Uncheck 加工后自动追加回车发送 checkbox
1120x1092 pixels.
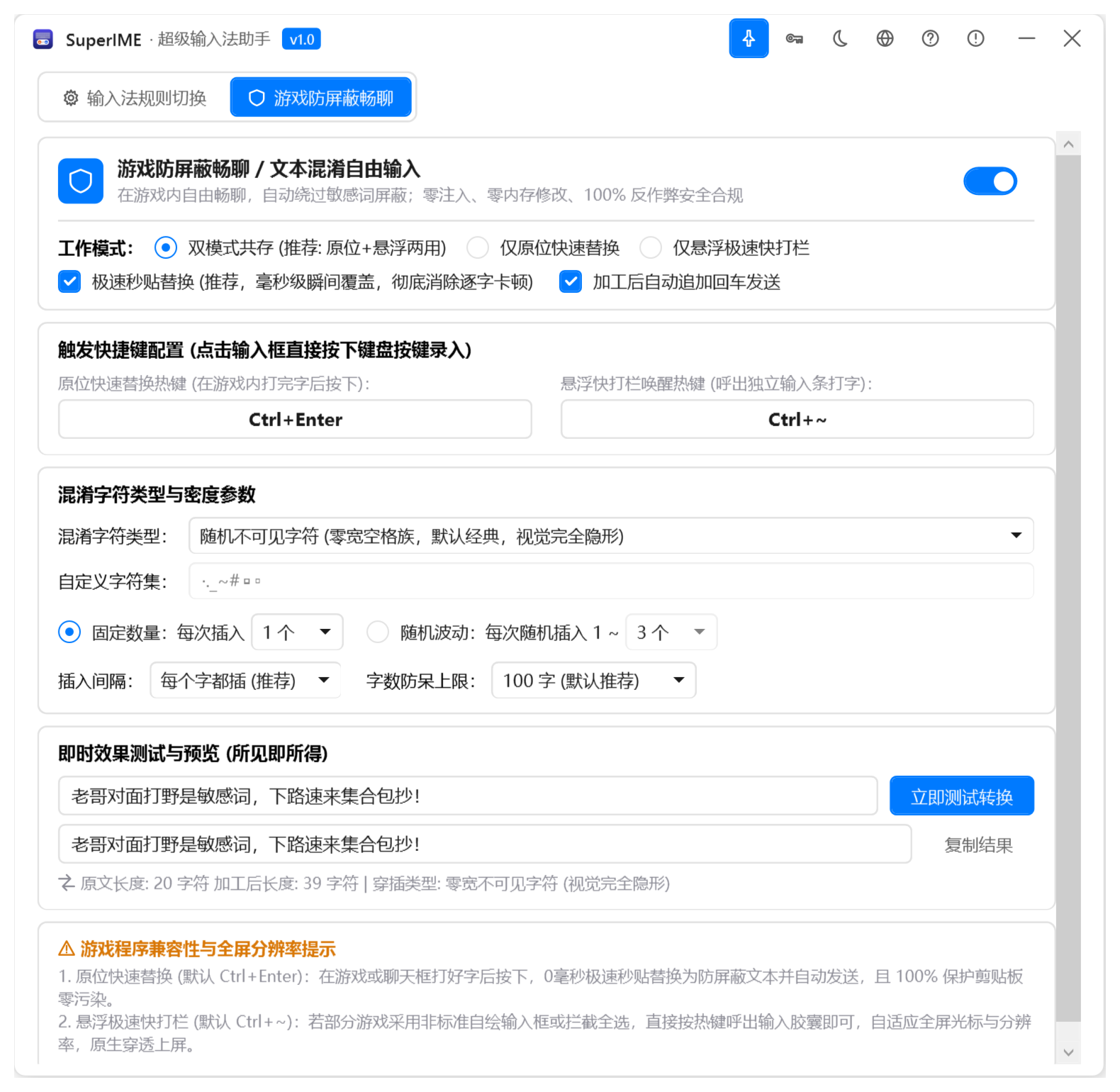571,282
